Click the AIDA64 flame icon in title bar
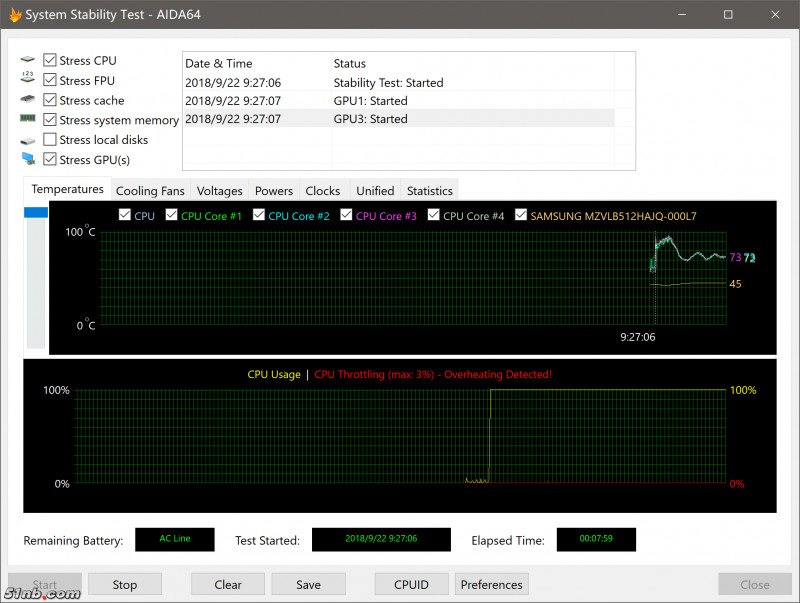This screenshot has width=800, height=603. click(x=15, y=15)
